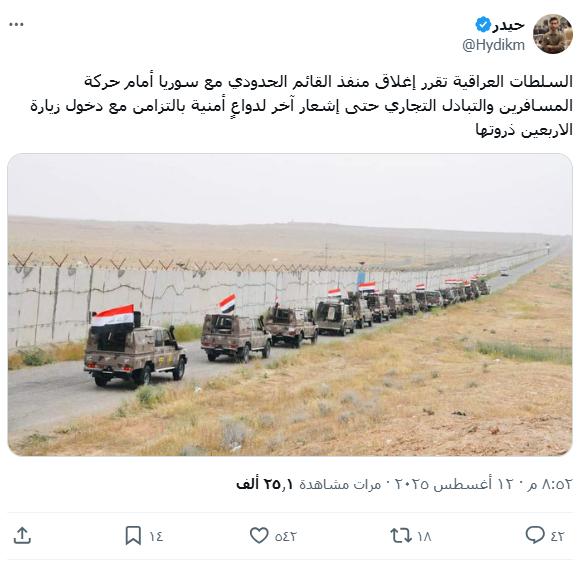Open the author's profile picture
This screenshot has height=561, width=588.
pyautogui.click(x=553, y=34)
